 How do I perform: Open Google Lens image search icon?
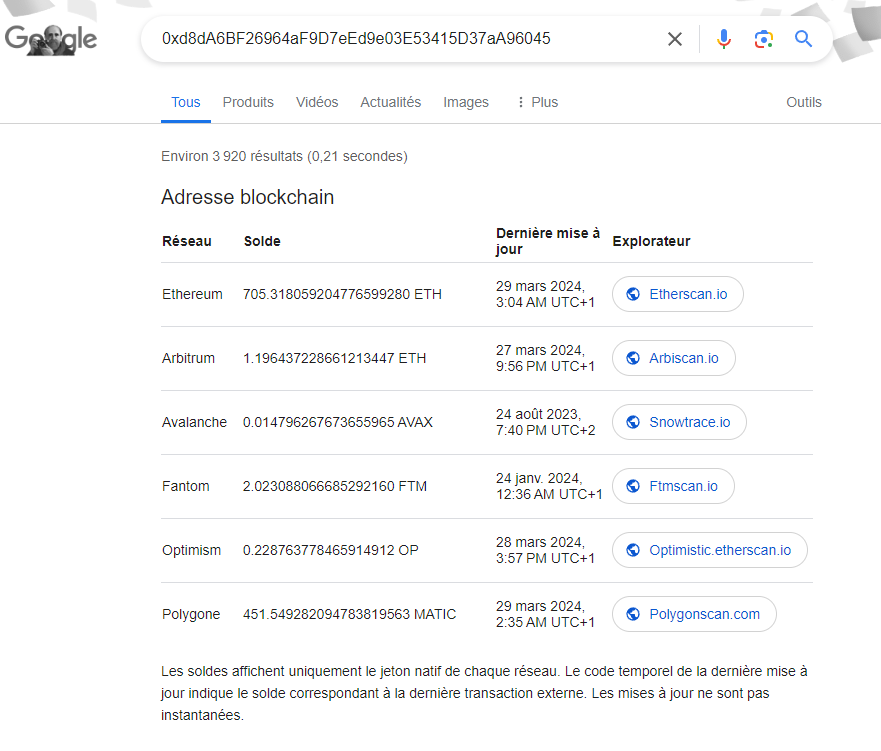pyautogui.click(x=763, y=38)
